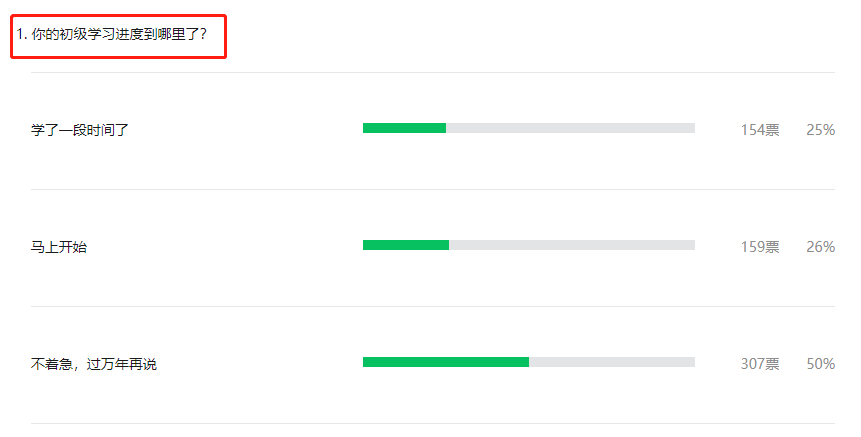Screen dimensions: 861x437
Task: Click the 25% percentage label
Action: pyautogui.click(x=820, y=130)
